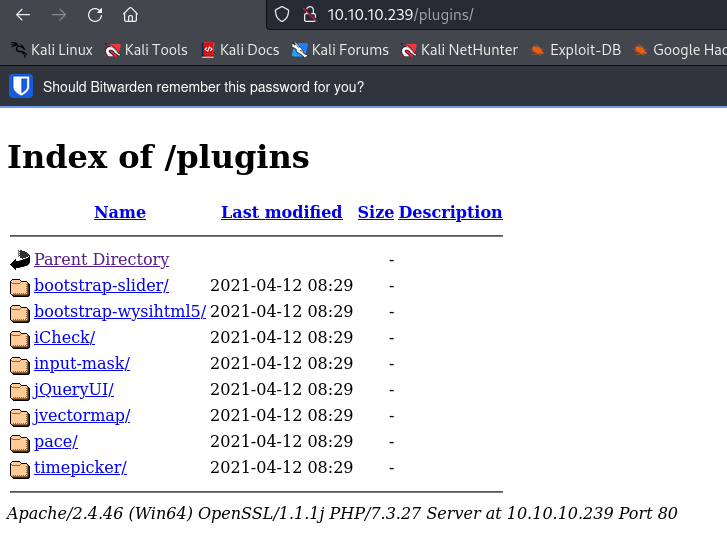The image size is (727, 538).
Task: Open the iCheck/ directory link
Action: 64,337
